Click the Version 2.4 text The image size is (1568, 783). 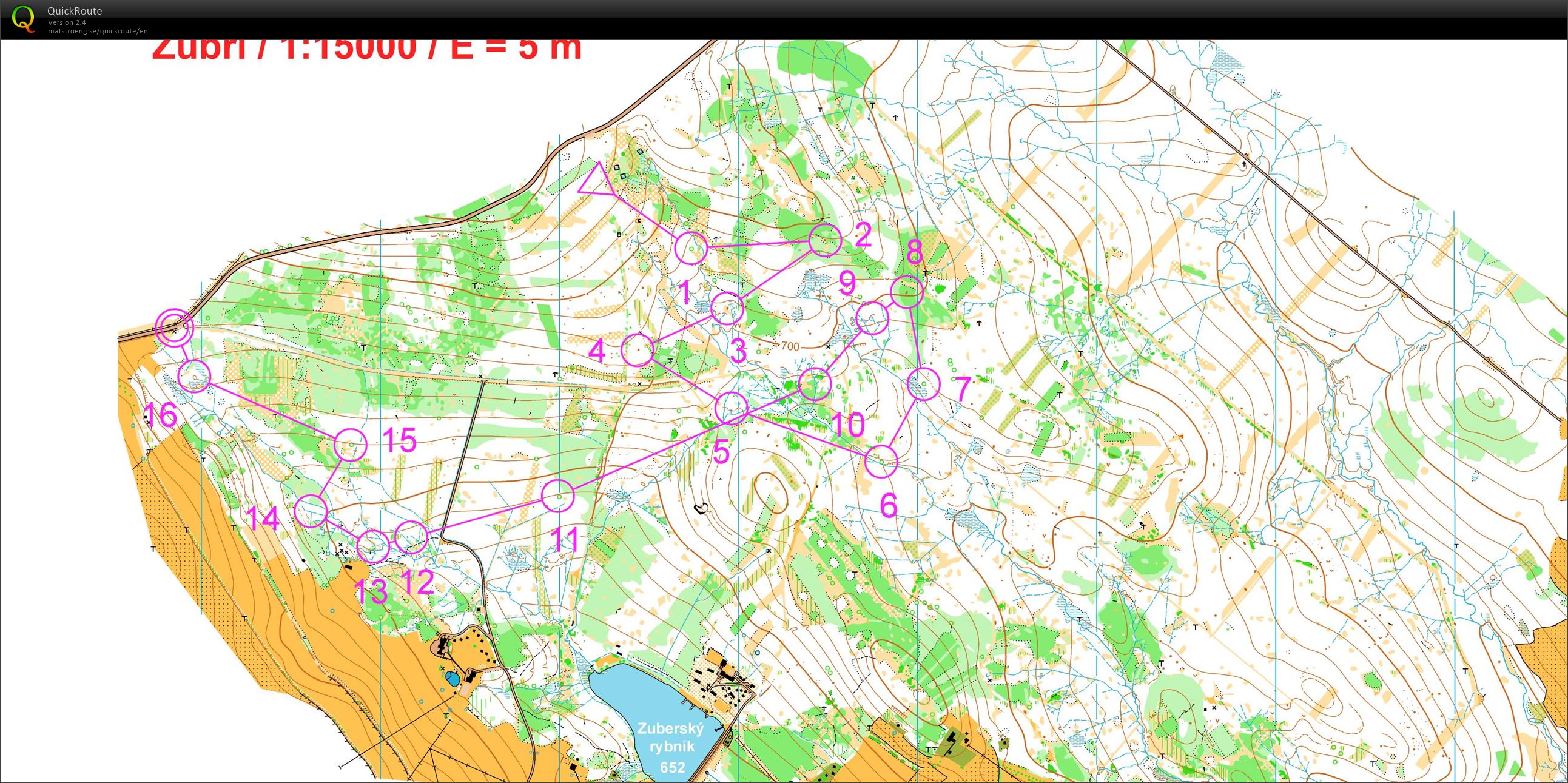67,22
